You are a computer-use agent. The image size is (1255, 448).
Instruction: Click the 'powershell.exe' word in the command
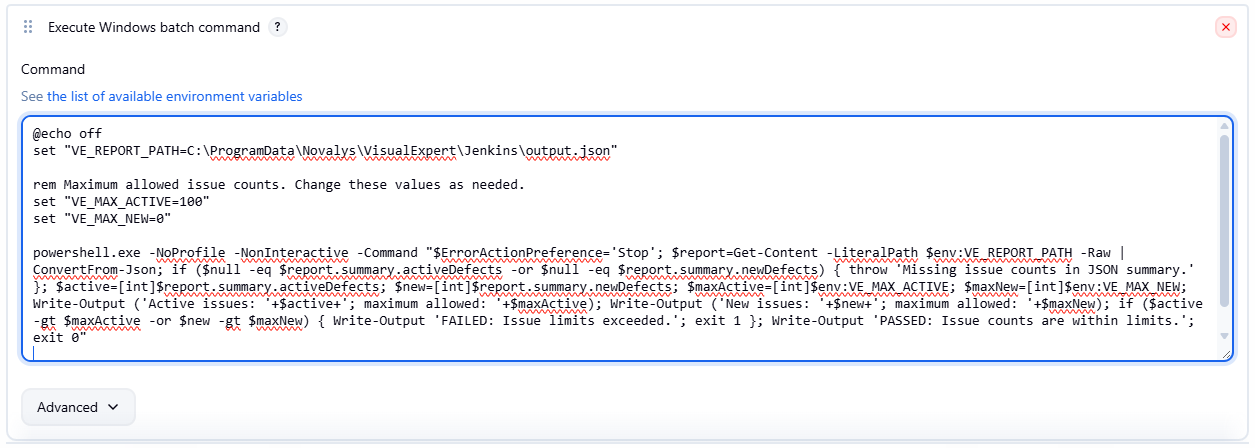point(87,252)
